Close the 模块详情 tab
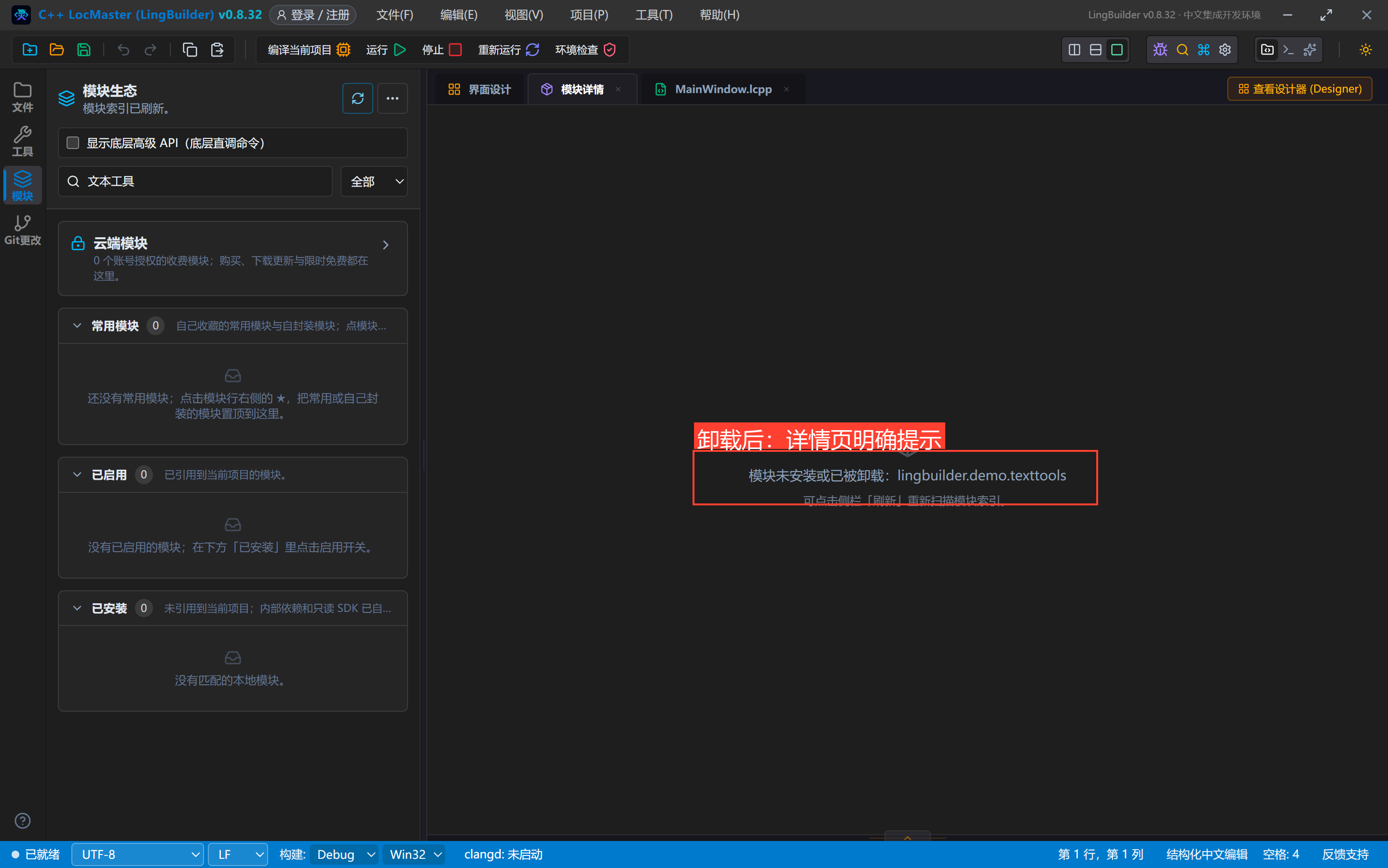Screen dimensions: 1388x868 [618, 89]
